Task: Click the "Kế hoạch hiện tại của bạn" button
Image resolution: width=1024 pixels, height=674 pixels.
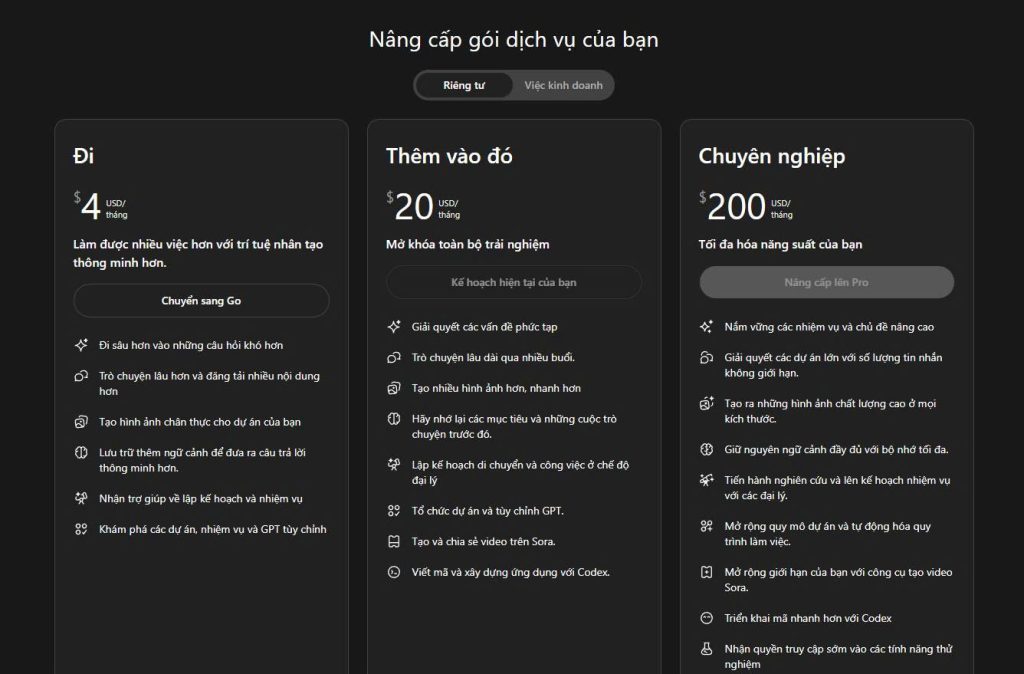Action: pos(514,282)
